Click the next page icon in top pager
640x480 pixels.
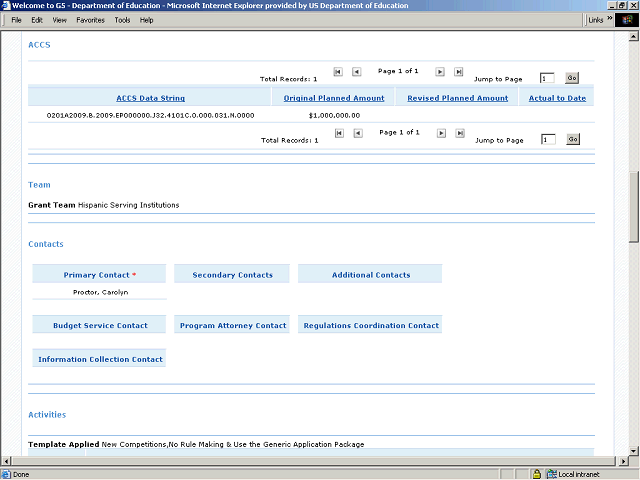pyautogui.click(x=440, y=72)
